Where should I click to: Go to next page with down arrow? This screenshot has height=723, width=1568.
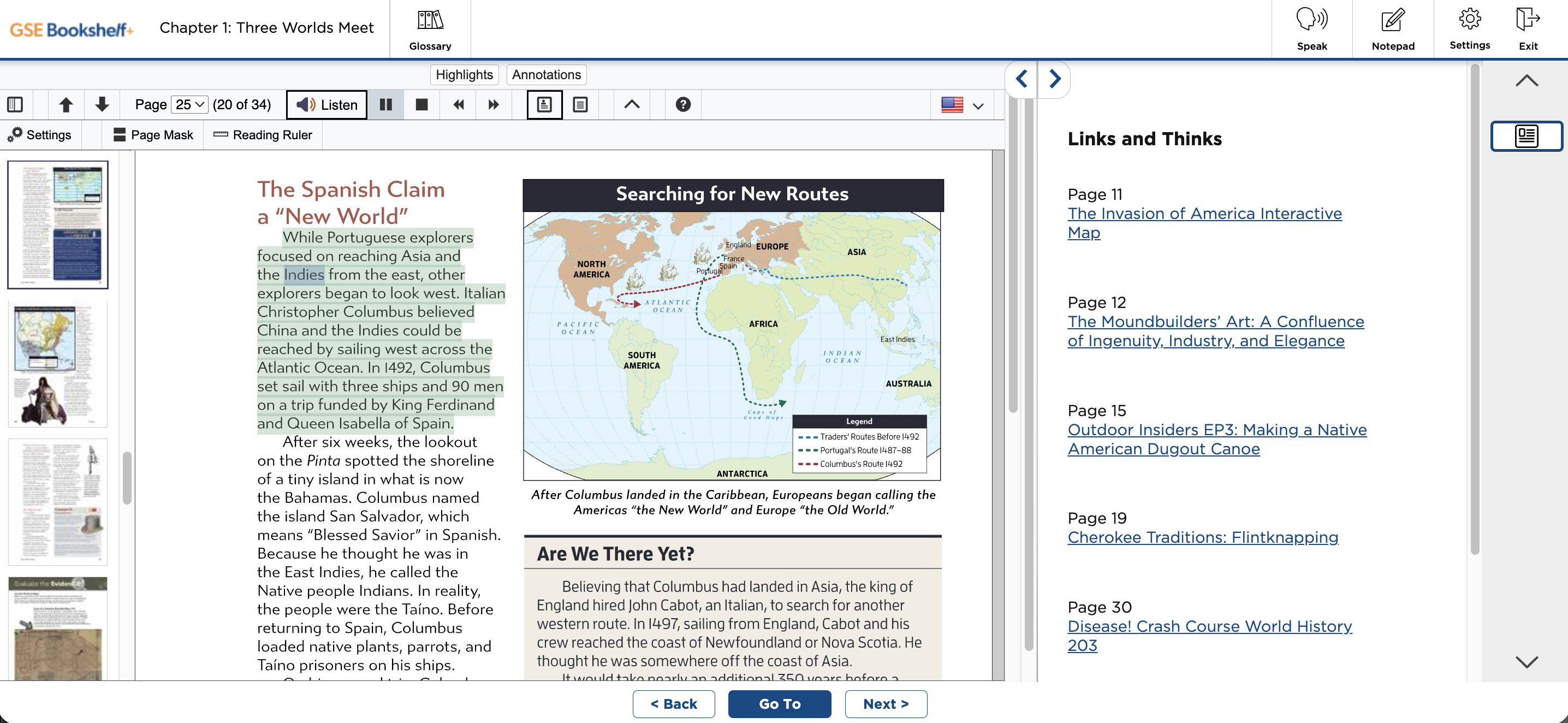point(102,105)
